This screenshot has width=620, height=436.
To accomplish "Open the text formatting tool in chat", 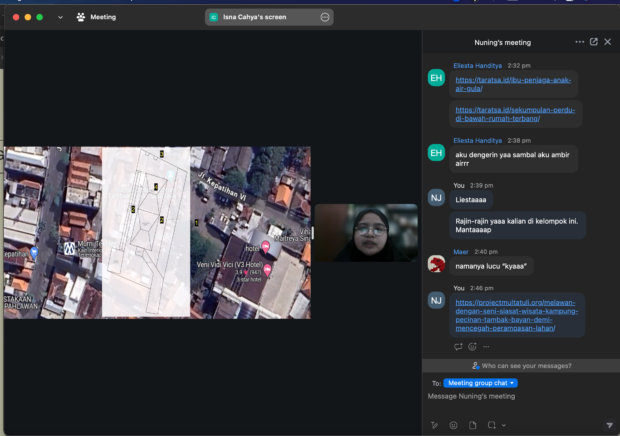I will pyautogui.click(x=434, y=425).
